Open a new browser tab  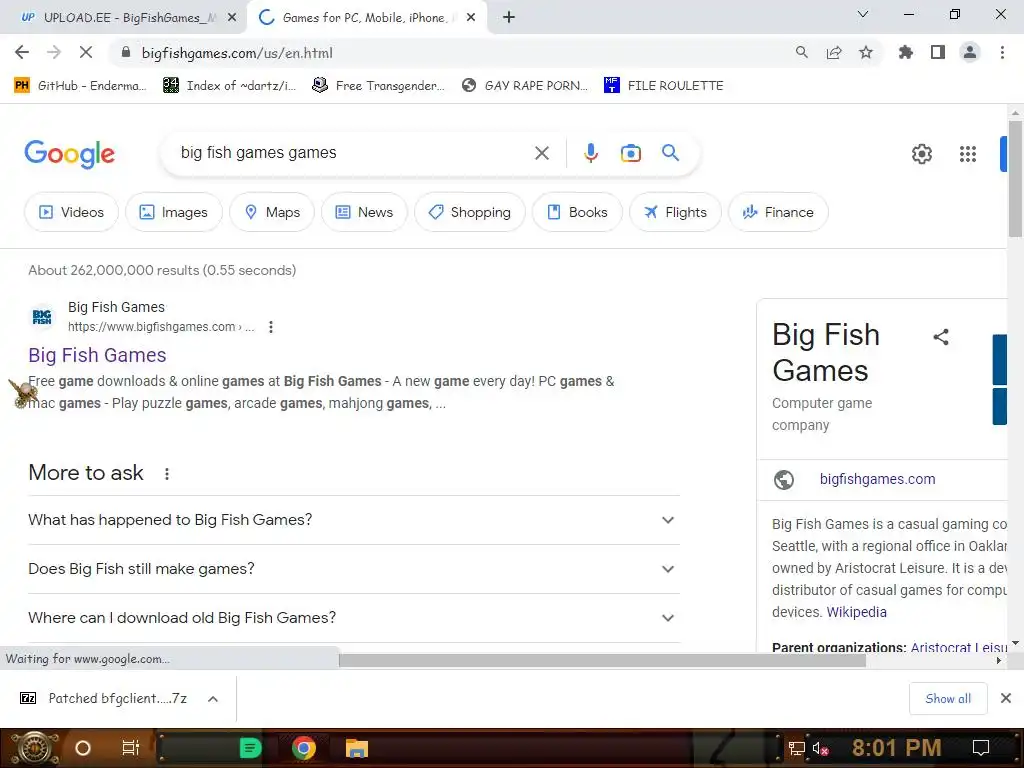(509, 18)
